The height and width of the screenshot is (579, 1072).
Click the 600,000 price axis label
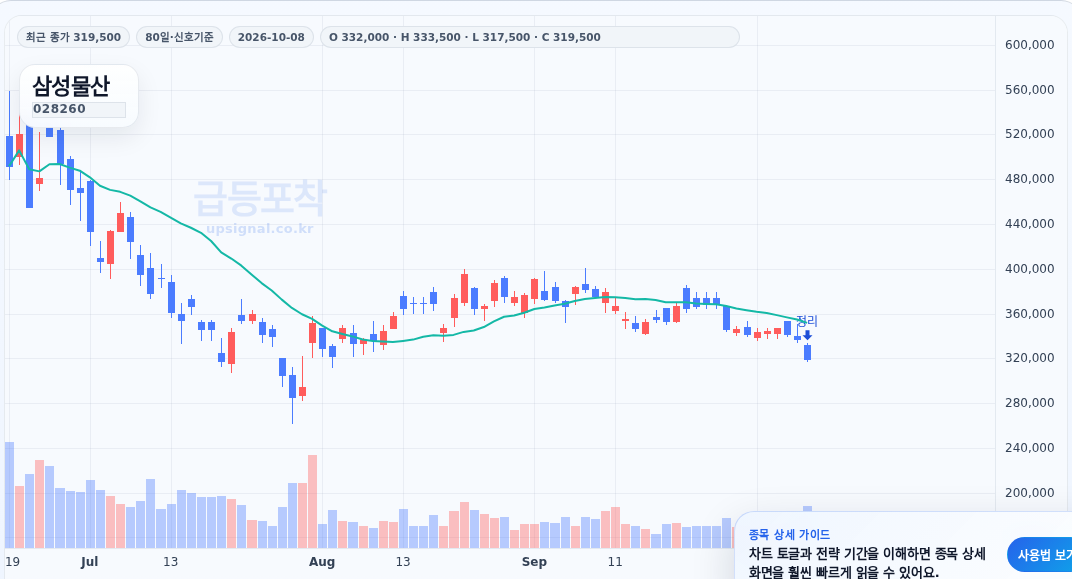pyautogui.click(x=1030, y=44)
